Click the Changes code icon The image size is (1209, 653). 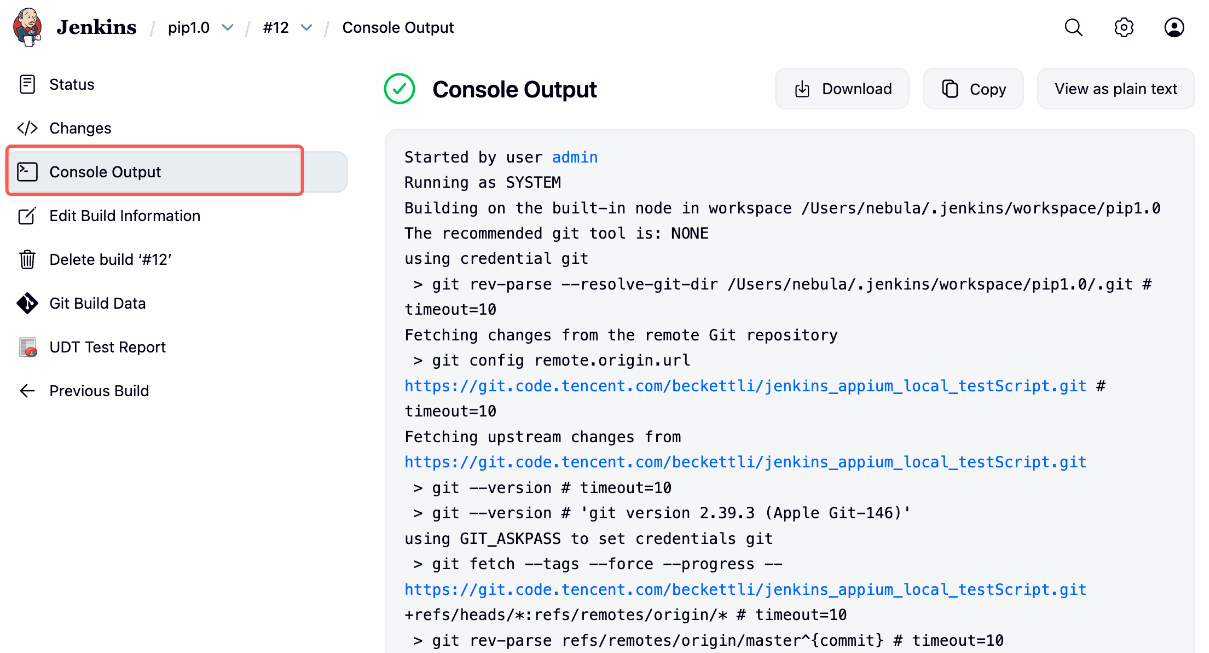(x=28, y=128)
